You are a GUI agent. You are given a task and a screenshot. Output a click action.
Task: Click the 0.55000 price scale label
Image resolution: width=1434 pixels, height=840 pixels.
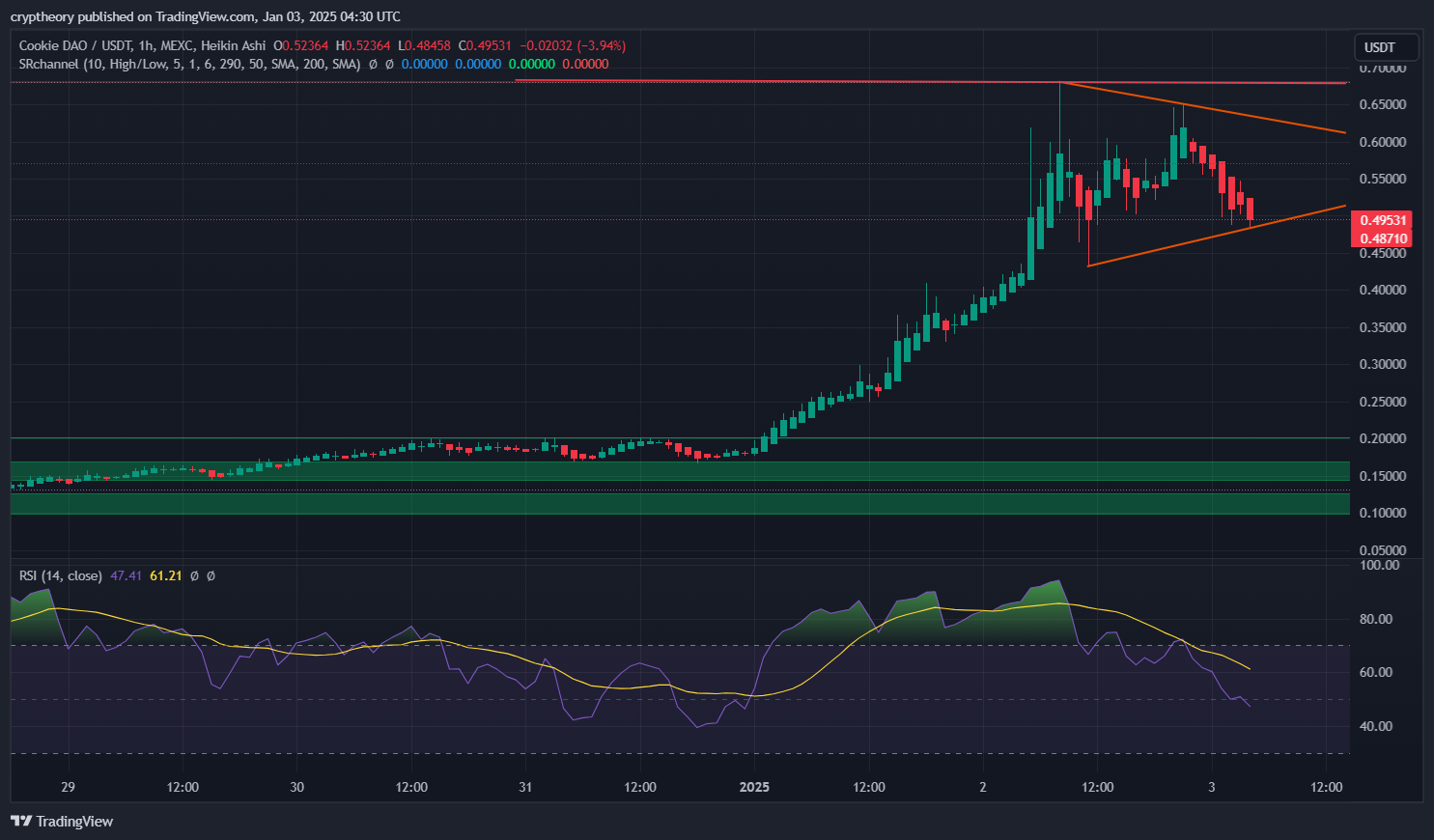click(x=1383, y=179)
